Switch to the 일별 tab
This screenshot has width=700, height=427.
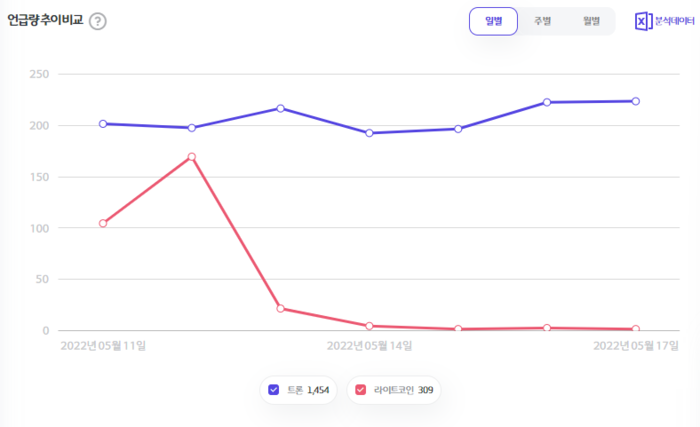click(x=493, y=21)
